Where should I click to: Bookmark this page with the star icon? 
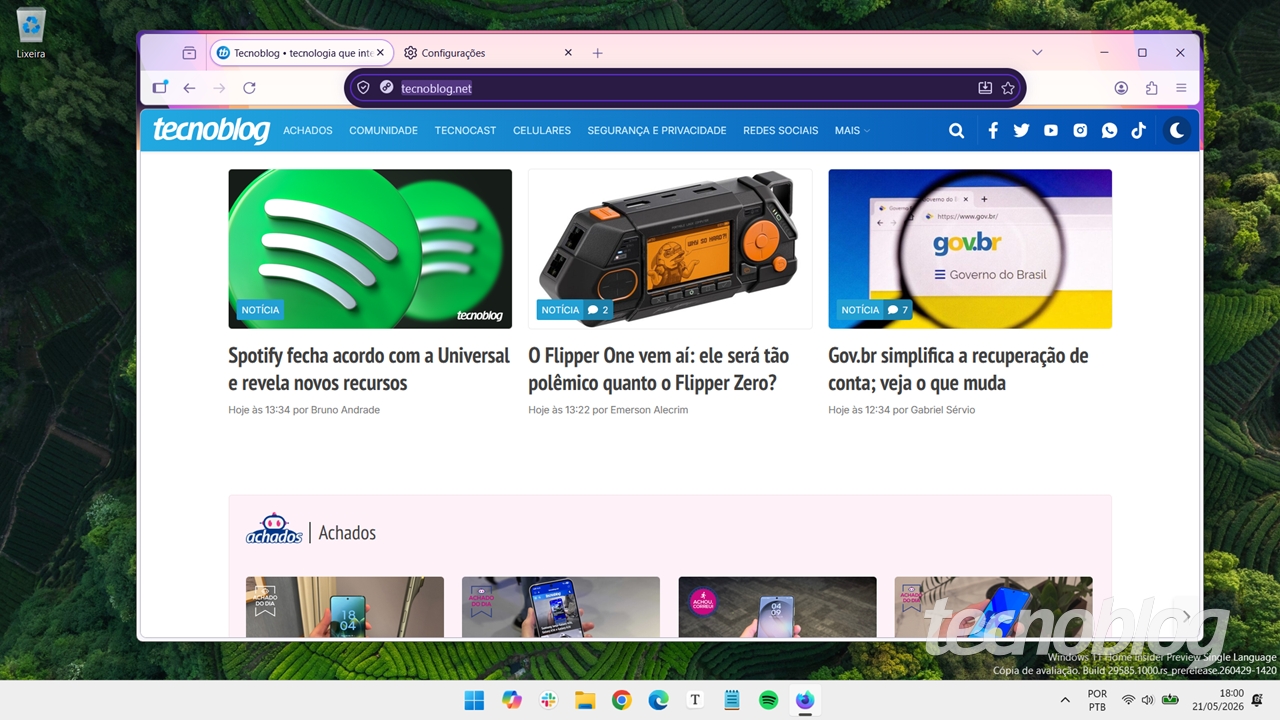pos(1008,88)
